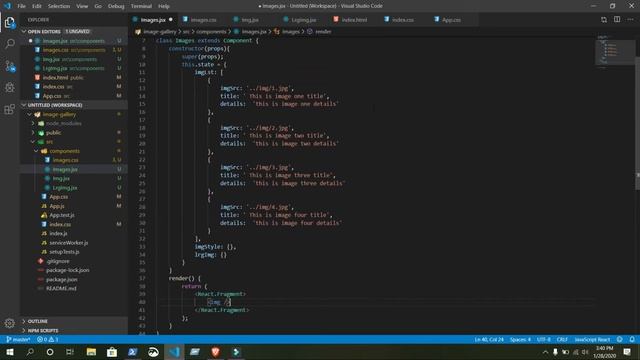The image size is (640, 360).
Task: Switch to the LrgImg.jsx editor tab
Action: click(x=303, y=20)
